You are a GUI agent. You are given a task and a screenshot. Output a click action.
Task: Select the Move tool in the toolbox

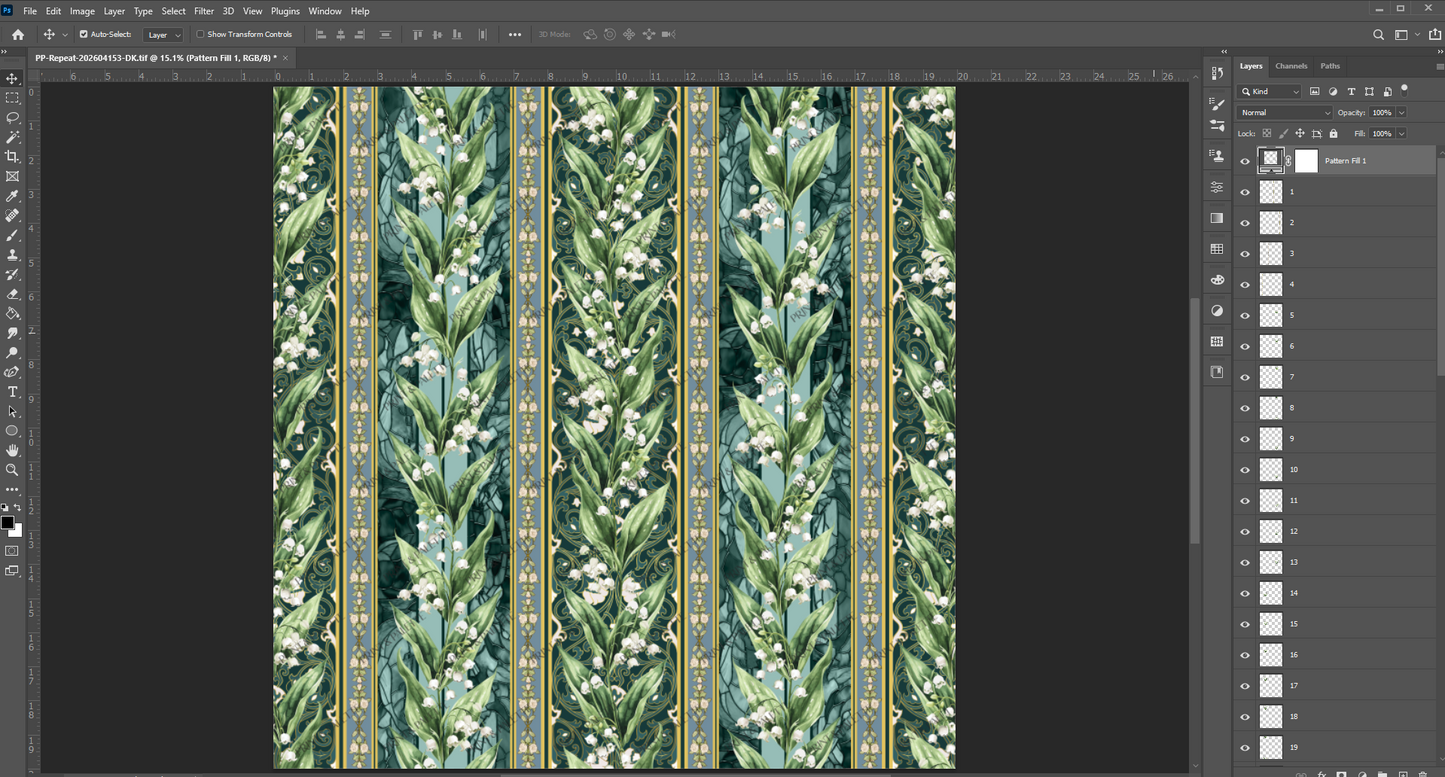12,78
